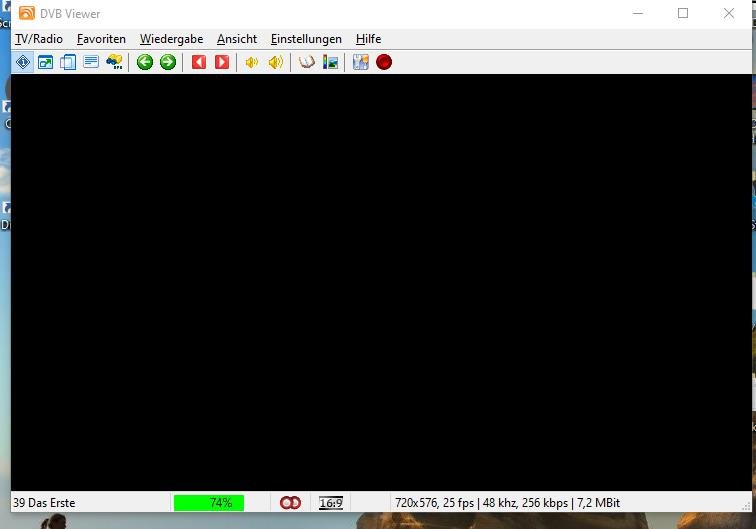Close the DVB Viewer window

(729, 14)
